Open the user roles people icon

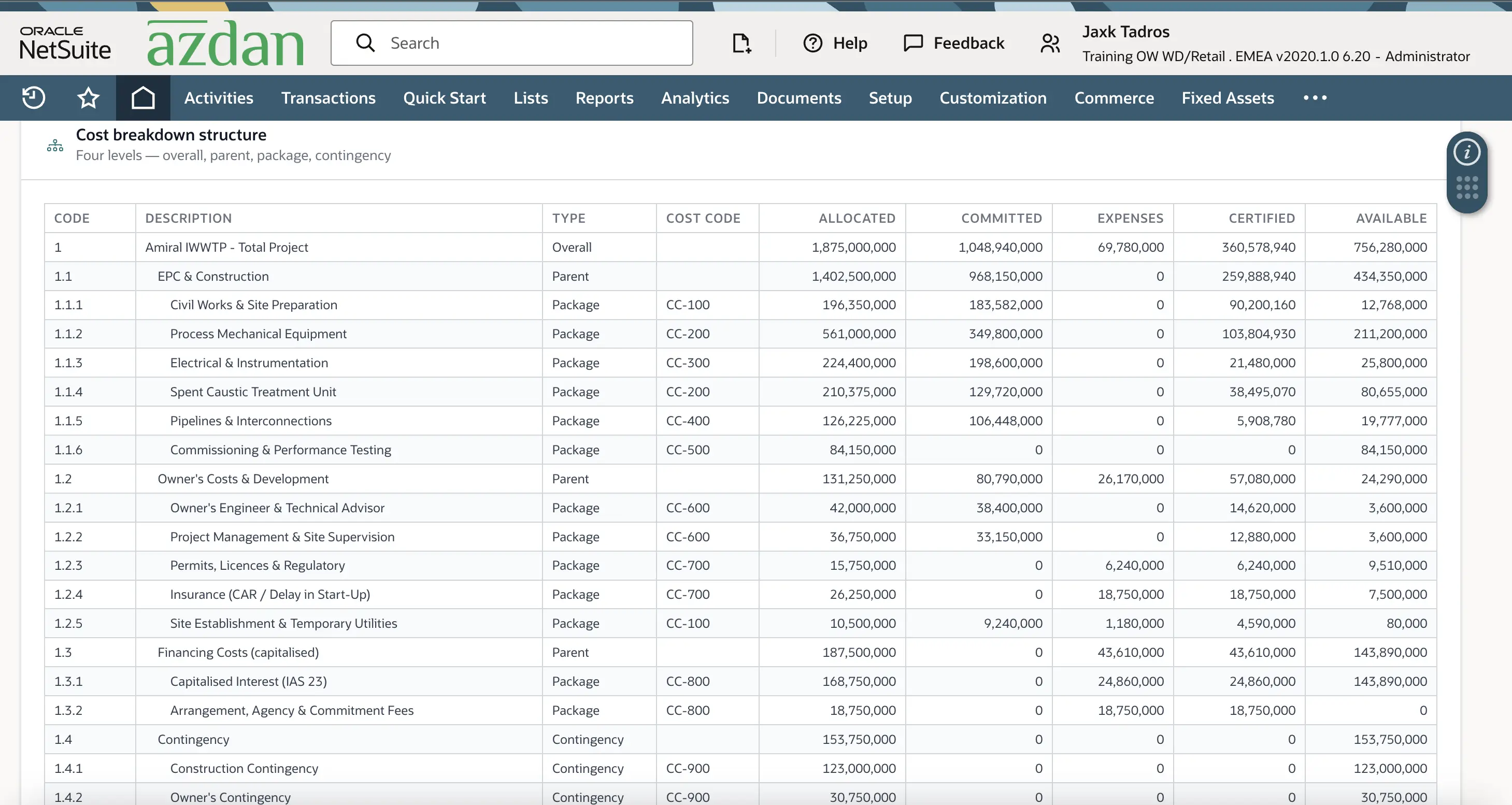point(1050,43)
